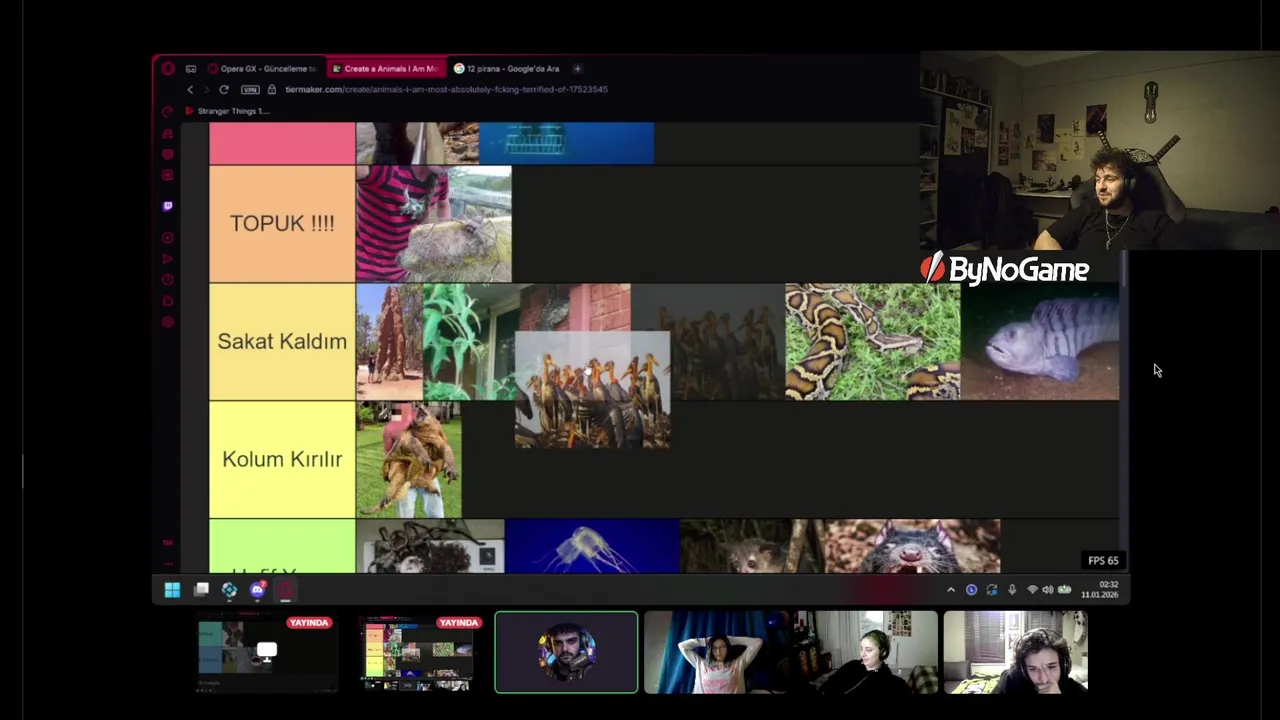This screenshot has width=1280, height=720.
Task: Open a new tab with the plus button
Action: [578, 69]
